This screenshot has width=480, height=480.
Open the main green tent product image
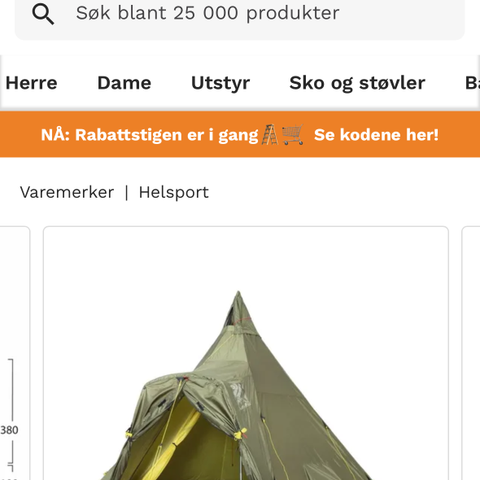pyautogui.click(x=246, y=353)
